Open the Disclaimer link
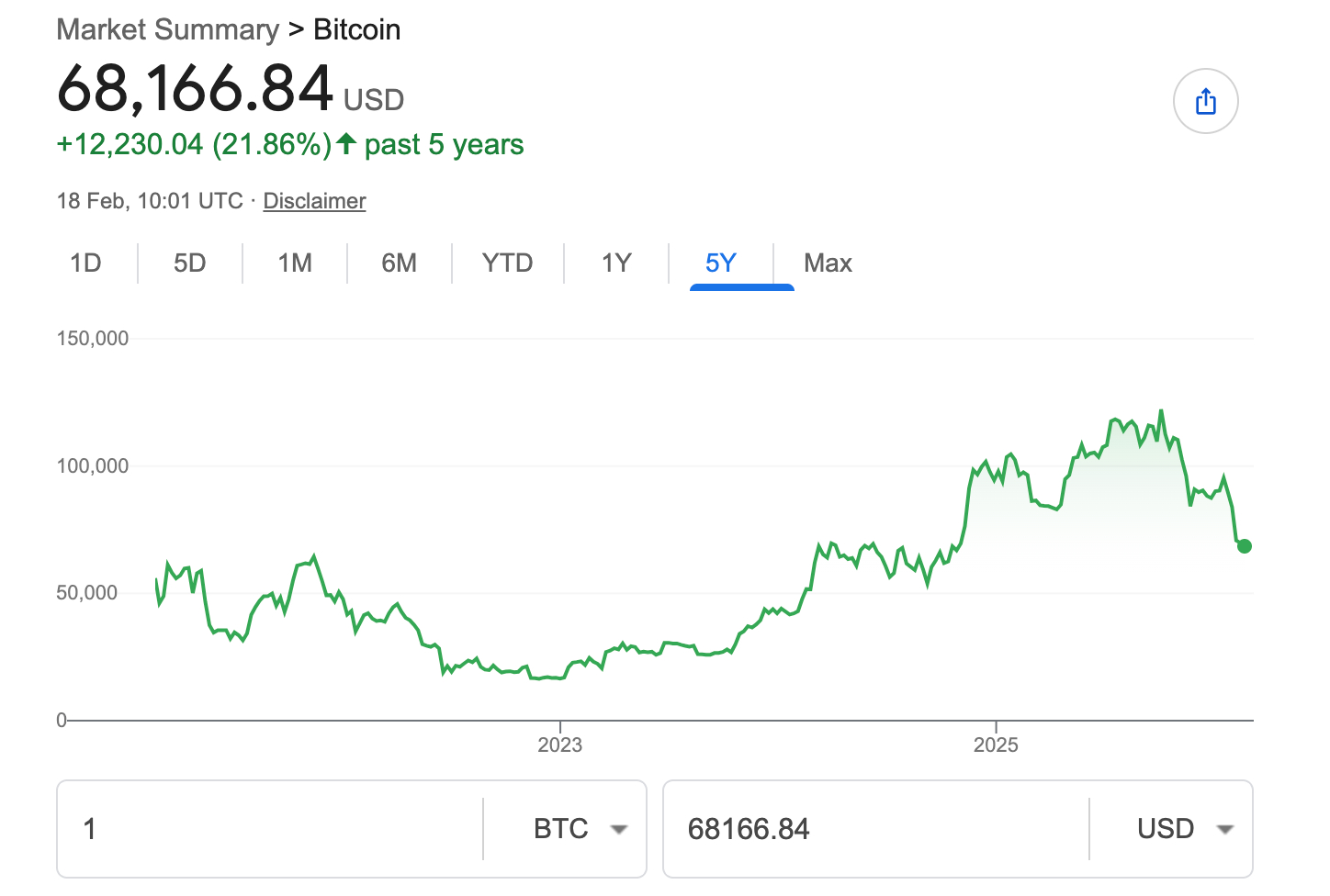 pos(314,201)
